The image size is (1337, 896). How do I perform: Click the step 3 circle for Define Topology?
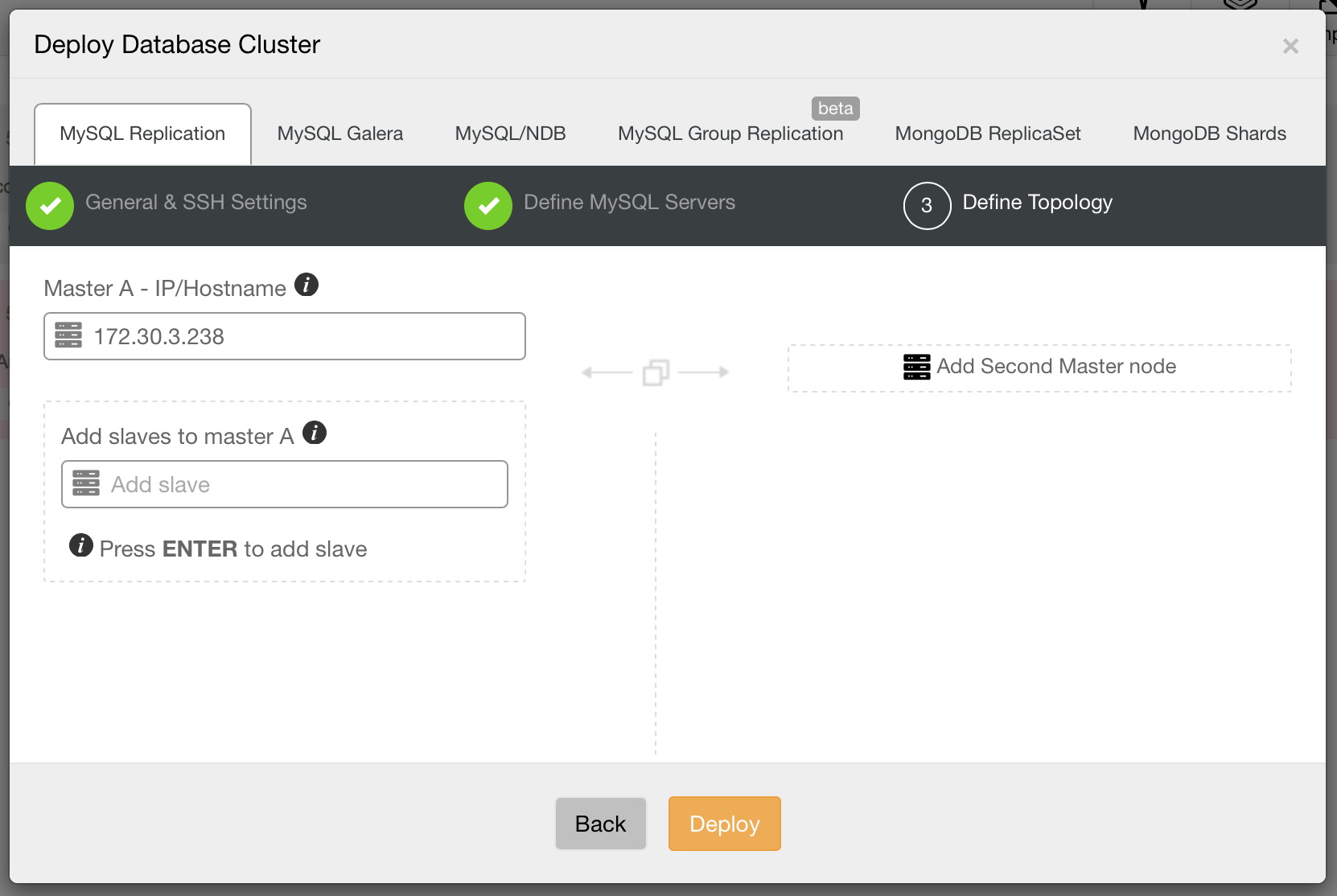click(928, 206)
